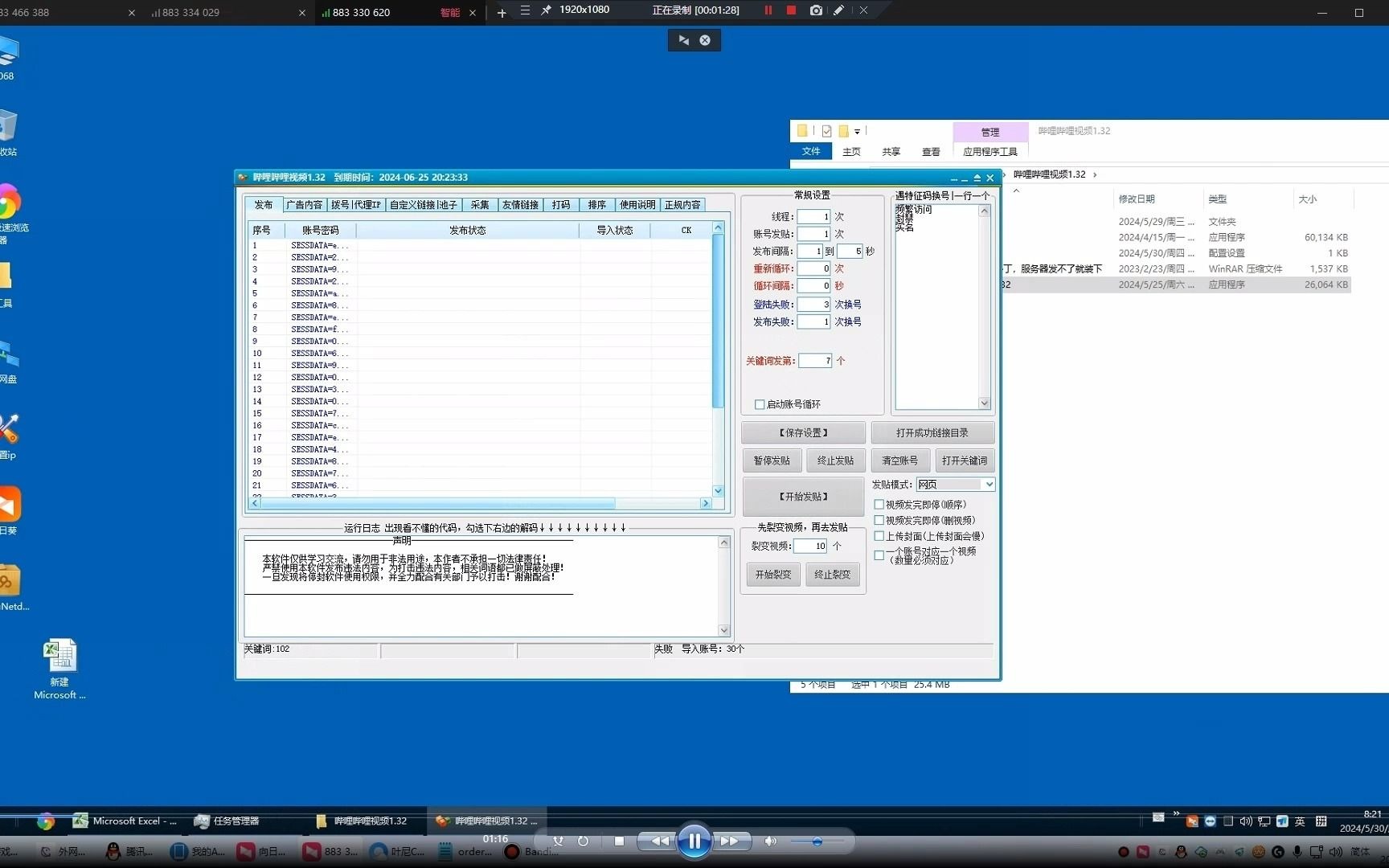Check 视频发完即停(删视频) option

tap(879, 521)
